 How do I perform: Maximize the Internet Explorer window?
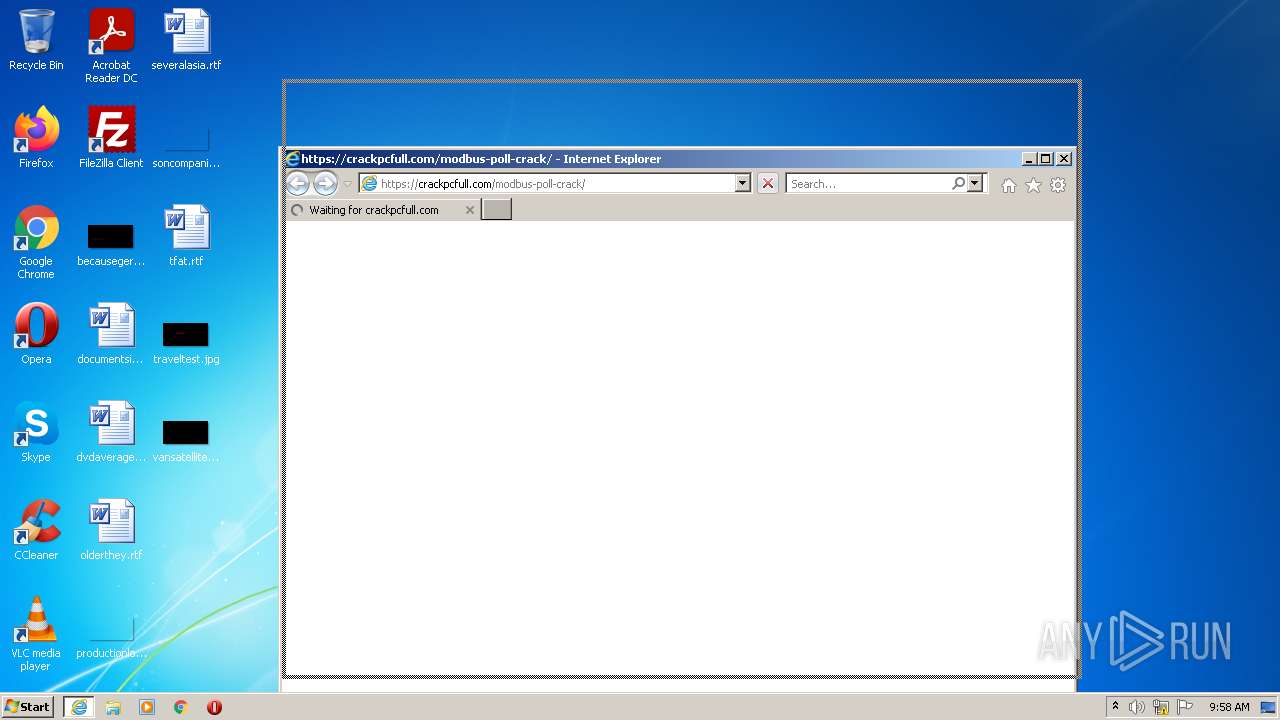(1046, 159)
